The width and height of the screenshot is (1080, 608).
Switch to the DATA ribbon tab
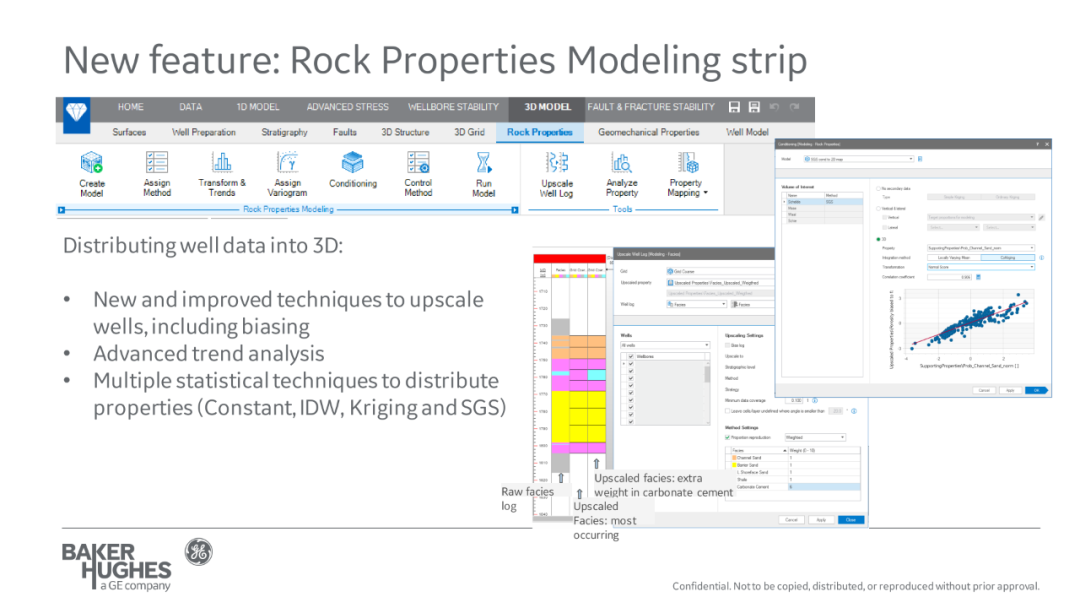(x=191, y=107)
